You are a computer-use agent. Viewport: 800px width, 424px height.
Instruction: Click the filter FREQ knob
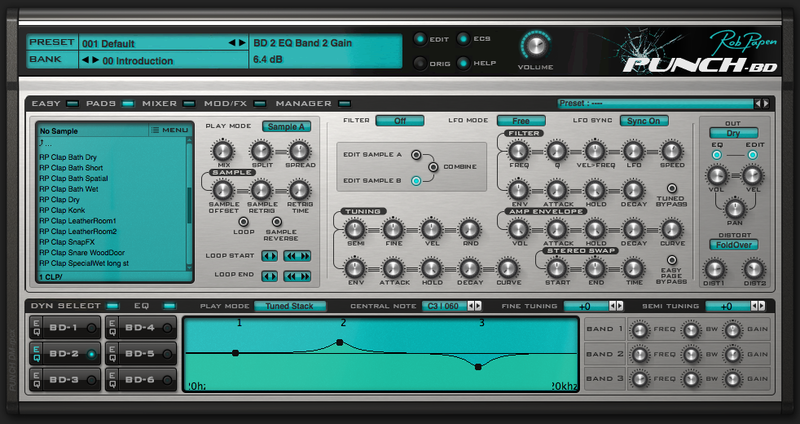tap(518, 151)
